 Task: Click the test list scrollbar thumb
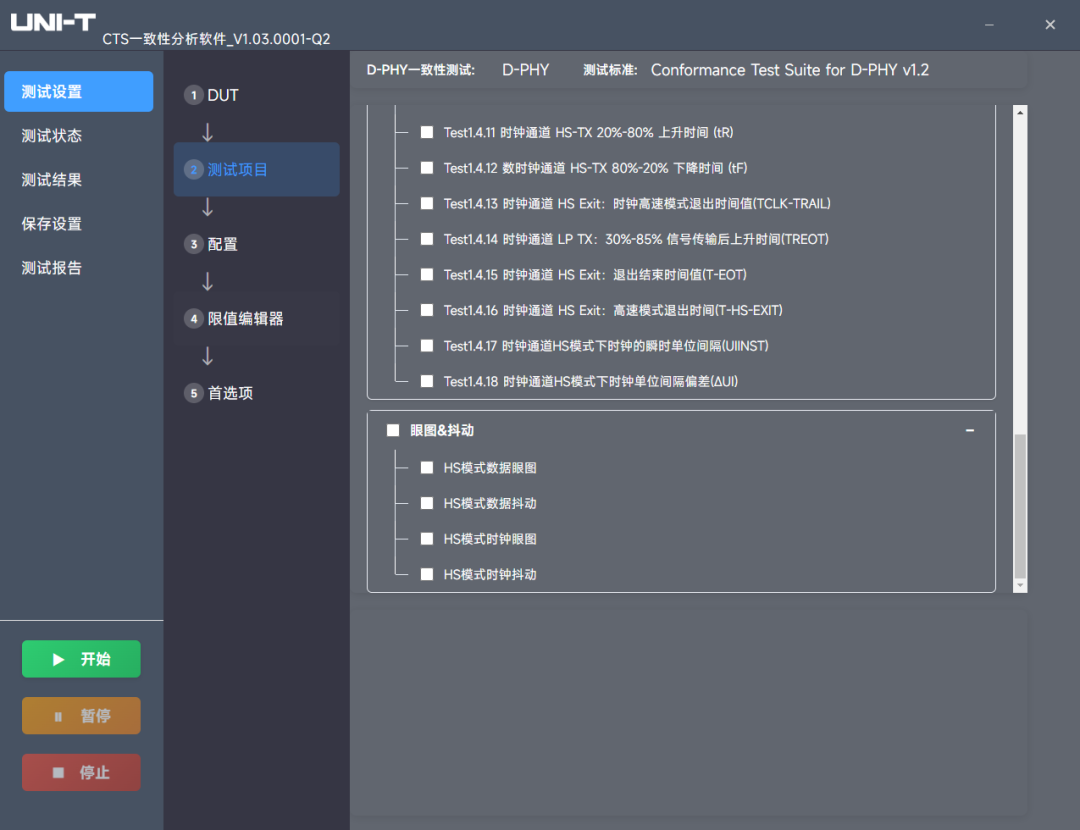(1020, 506)
